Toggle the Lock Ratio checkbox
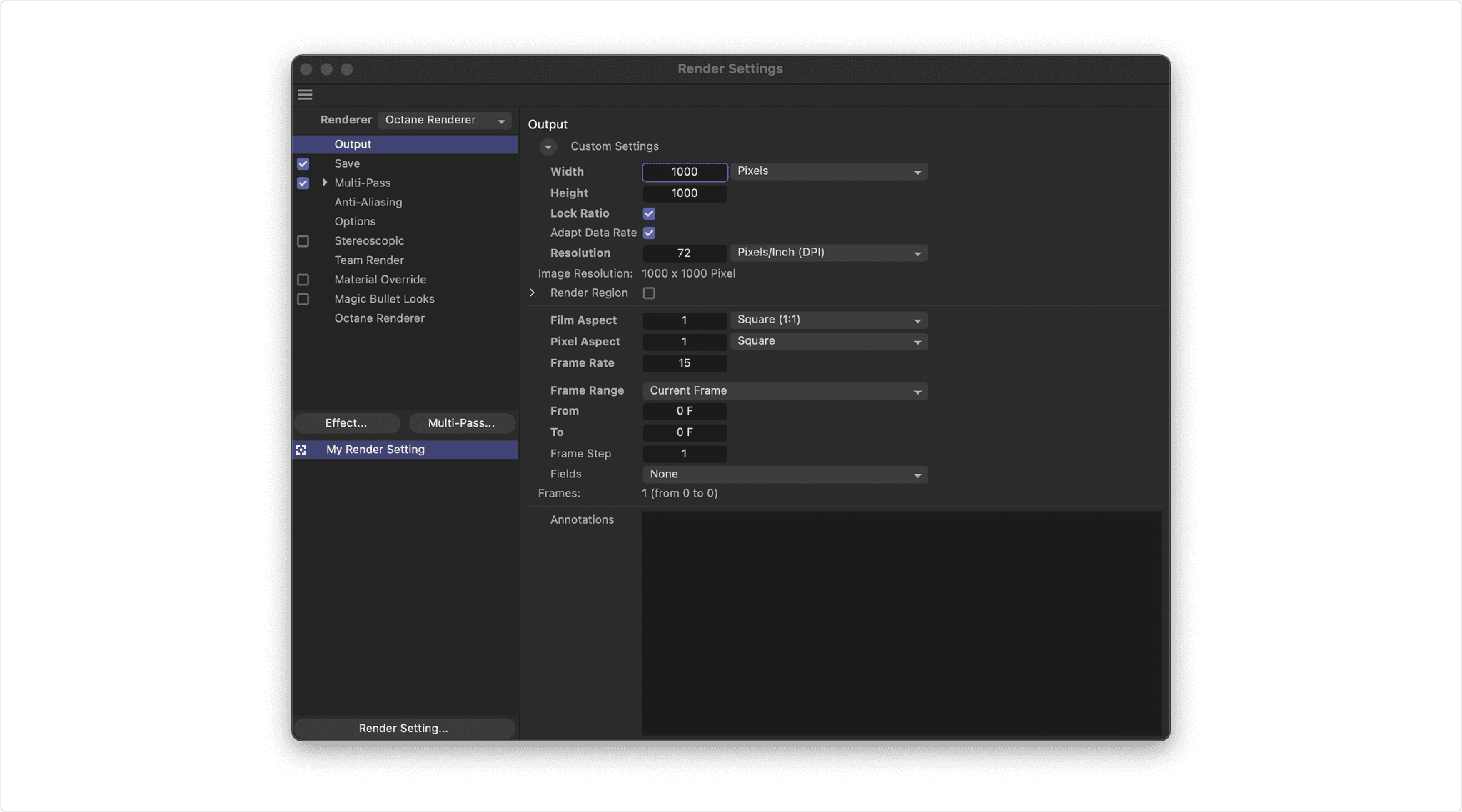 [649, 213]
